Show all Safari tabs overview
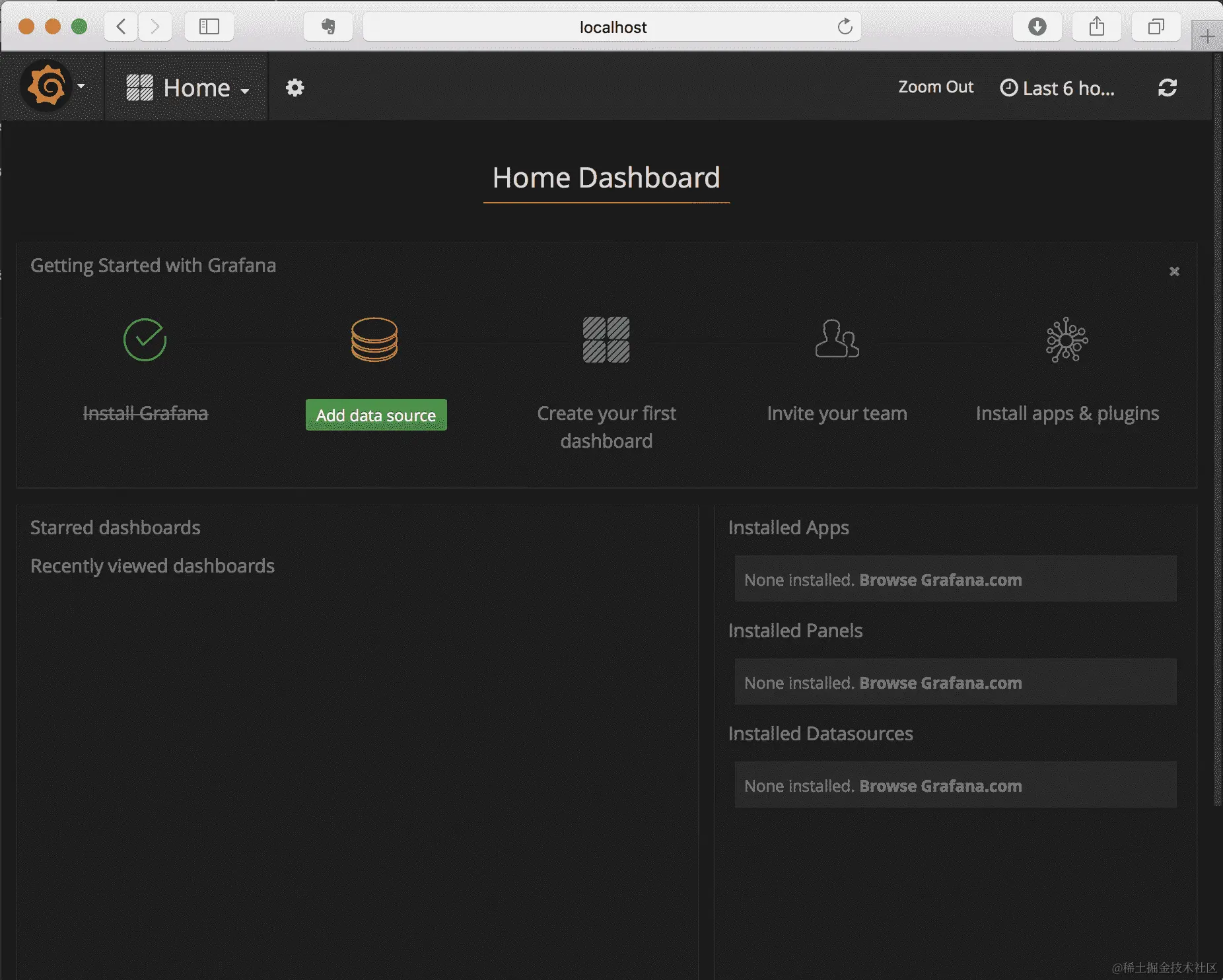 tap(1156, 26)
